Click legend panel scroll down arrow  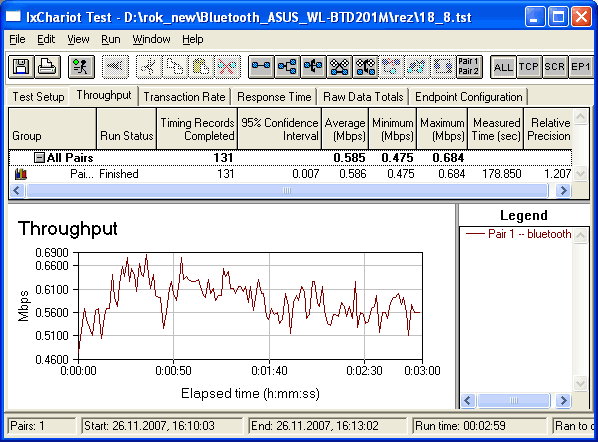(x=580, y=383)
